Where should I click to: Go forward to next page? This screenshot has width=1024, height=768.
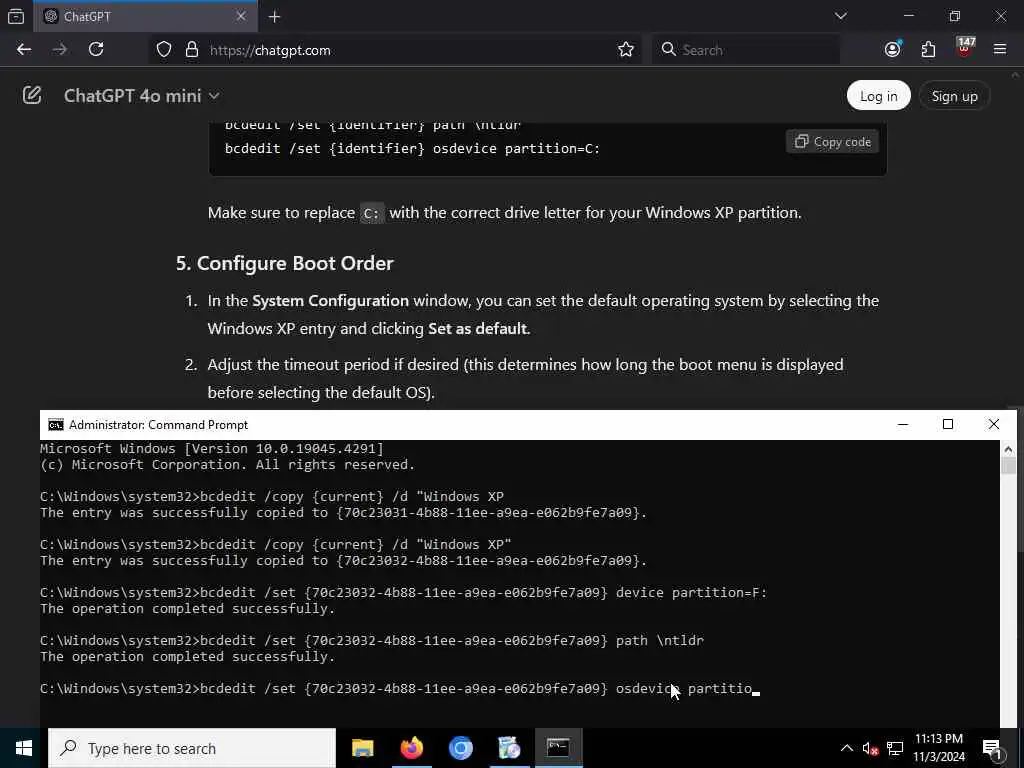(60, 50)
